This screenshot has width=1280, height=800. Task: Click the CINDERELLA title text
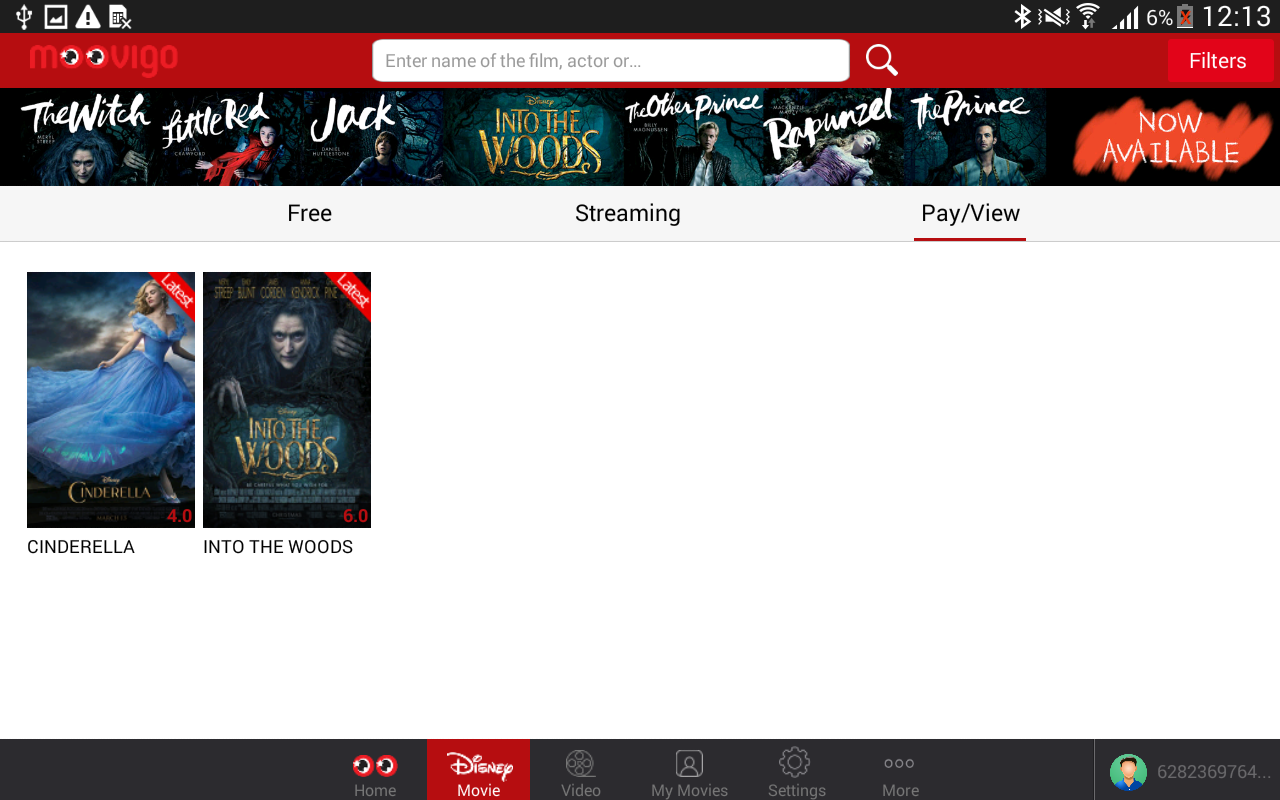(81, 547)
